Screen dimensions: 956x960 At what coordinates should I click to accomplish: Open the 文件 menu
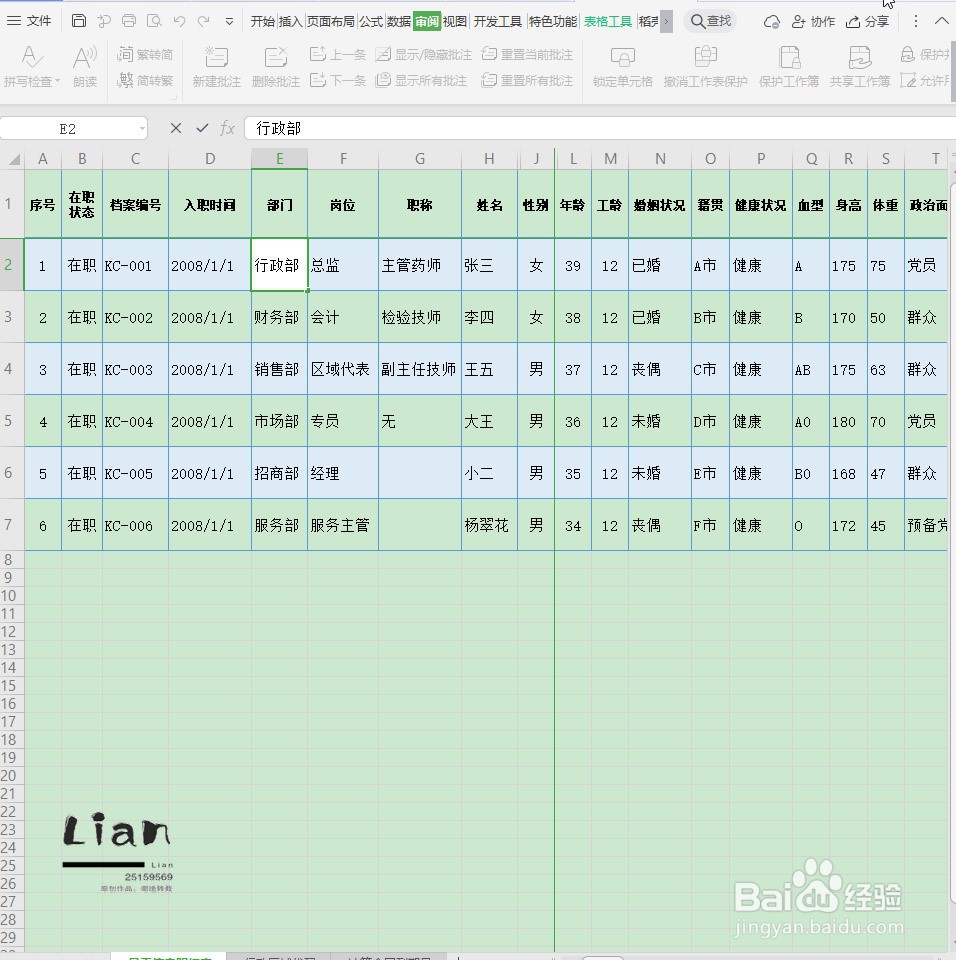[29, 21]
